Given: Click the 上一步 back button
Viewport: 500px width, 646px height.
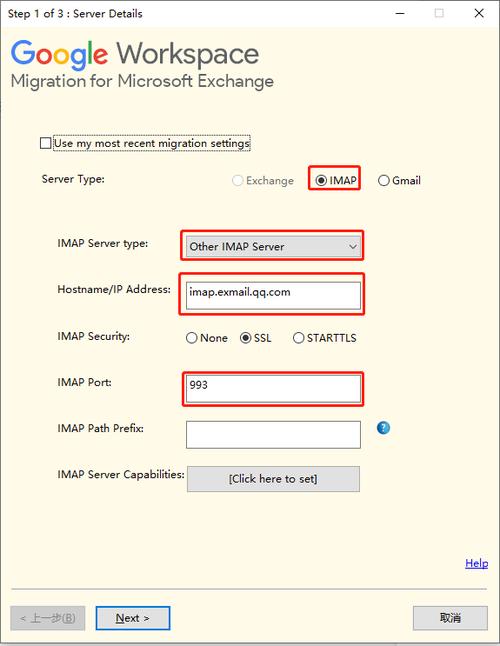Looking at the screenshot, I should tap(48, 618).
